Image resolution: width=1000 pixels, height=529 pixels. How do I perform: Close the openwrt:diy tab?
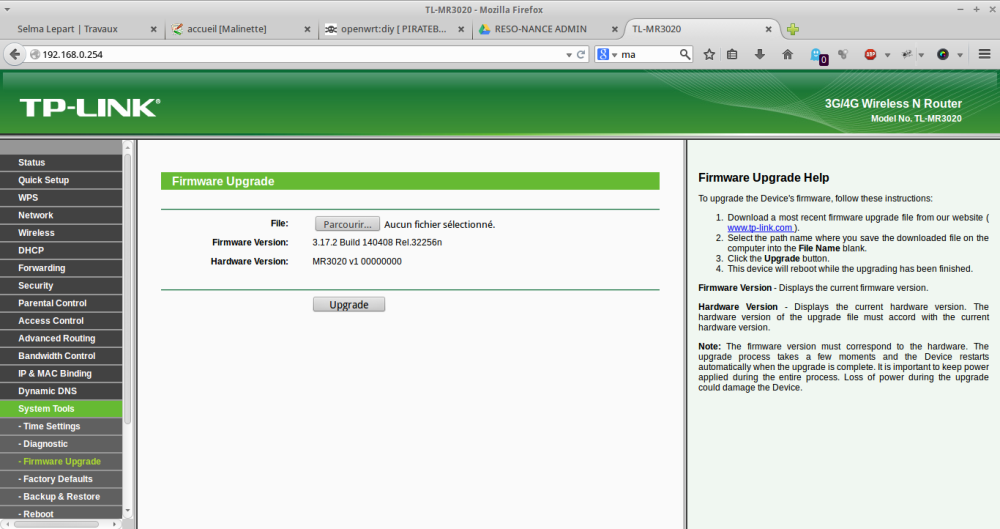[x=461, y=29]
